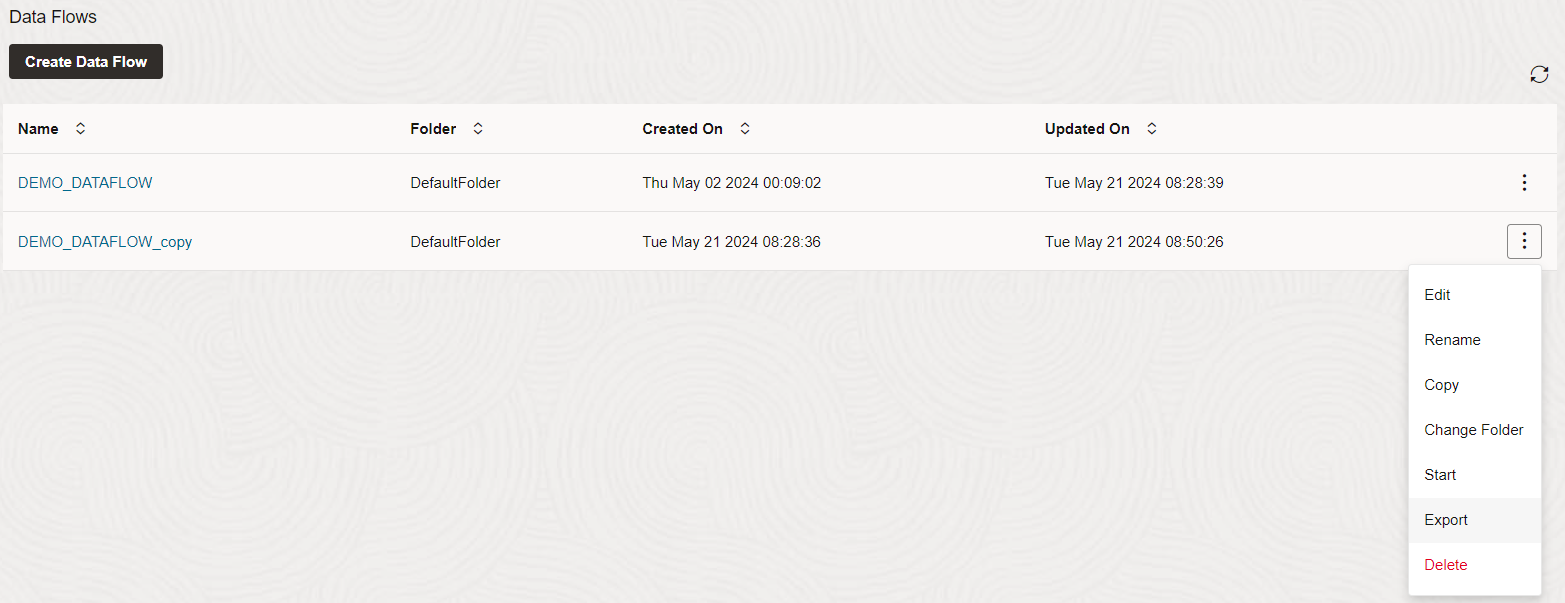The image size is (1565, 603).
Task: Click the DefaultFolder cell in DEMO_DATAFLOW row
Action: point(455,183)
